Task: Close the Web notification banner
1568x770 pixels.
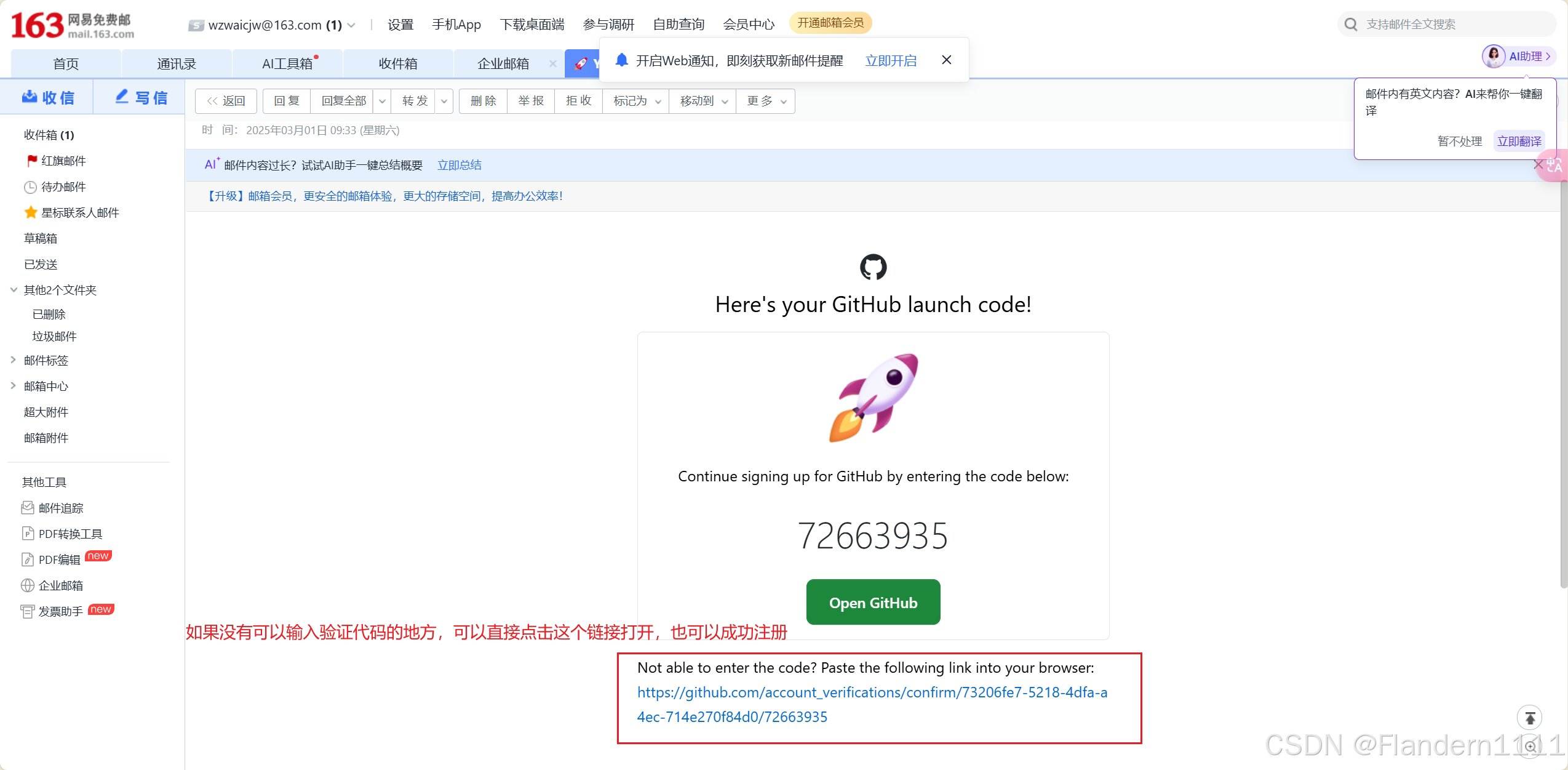Action: coord(947,60)
